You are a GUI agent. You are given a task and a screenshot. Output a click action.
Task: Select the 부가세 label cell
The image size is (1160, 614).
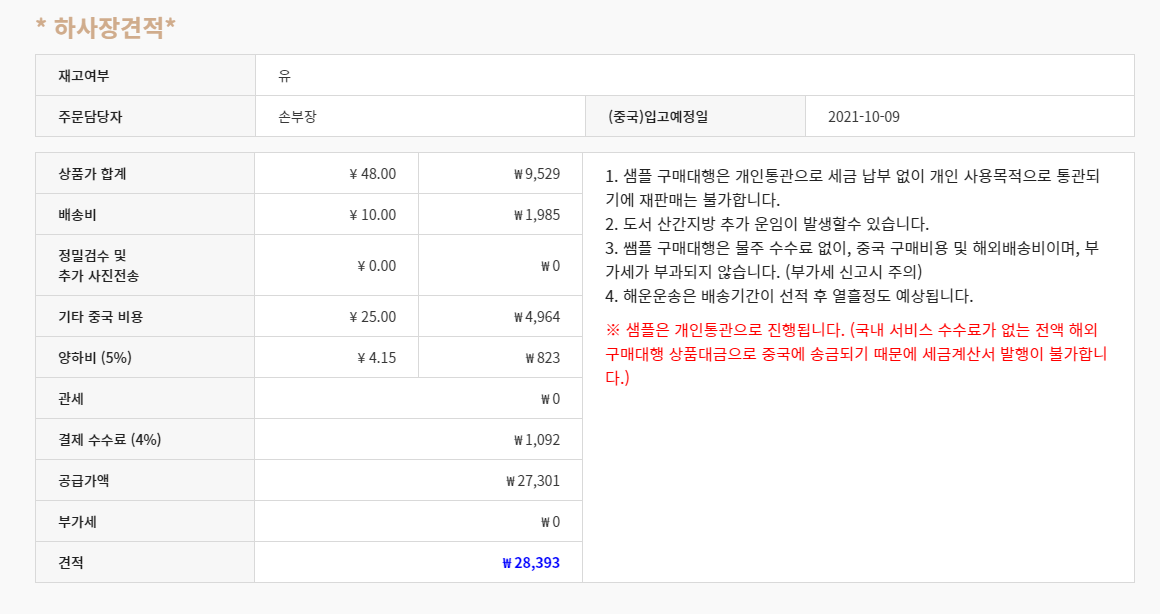point(146,522)
